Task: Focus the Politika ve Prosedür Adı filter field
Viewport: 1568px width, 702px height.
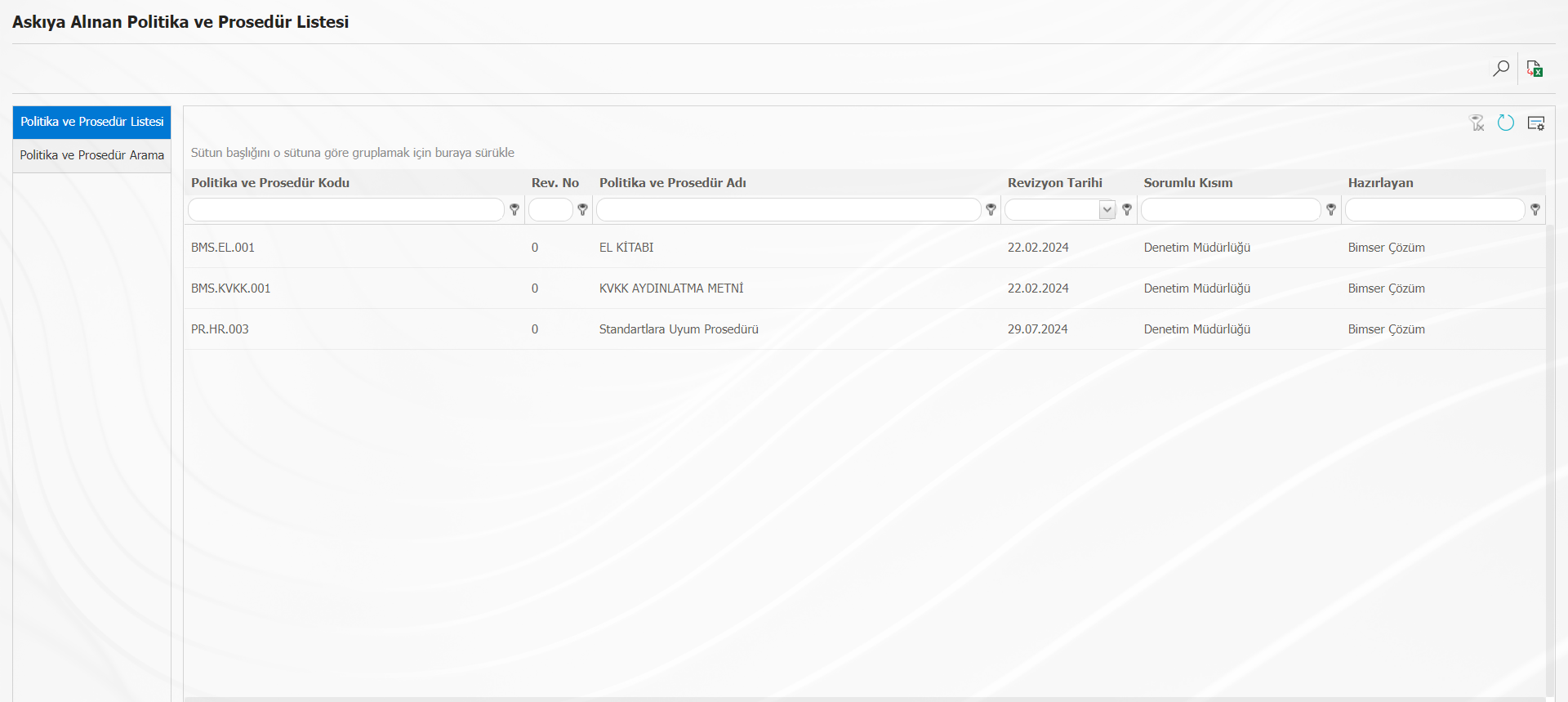Action: coord(789,210)
